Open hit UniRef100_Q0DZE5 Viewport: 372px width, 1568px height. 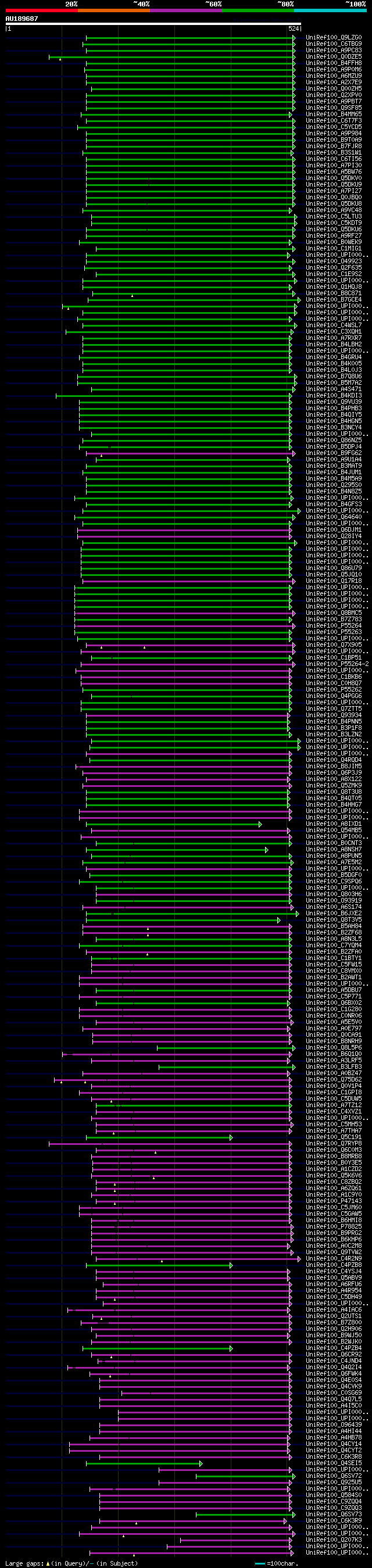click(334, 56)
